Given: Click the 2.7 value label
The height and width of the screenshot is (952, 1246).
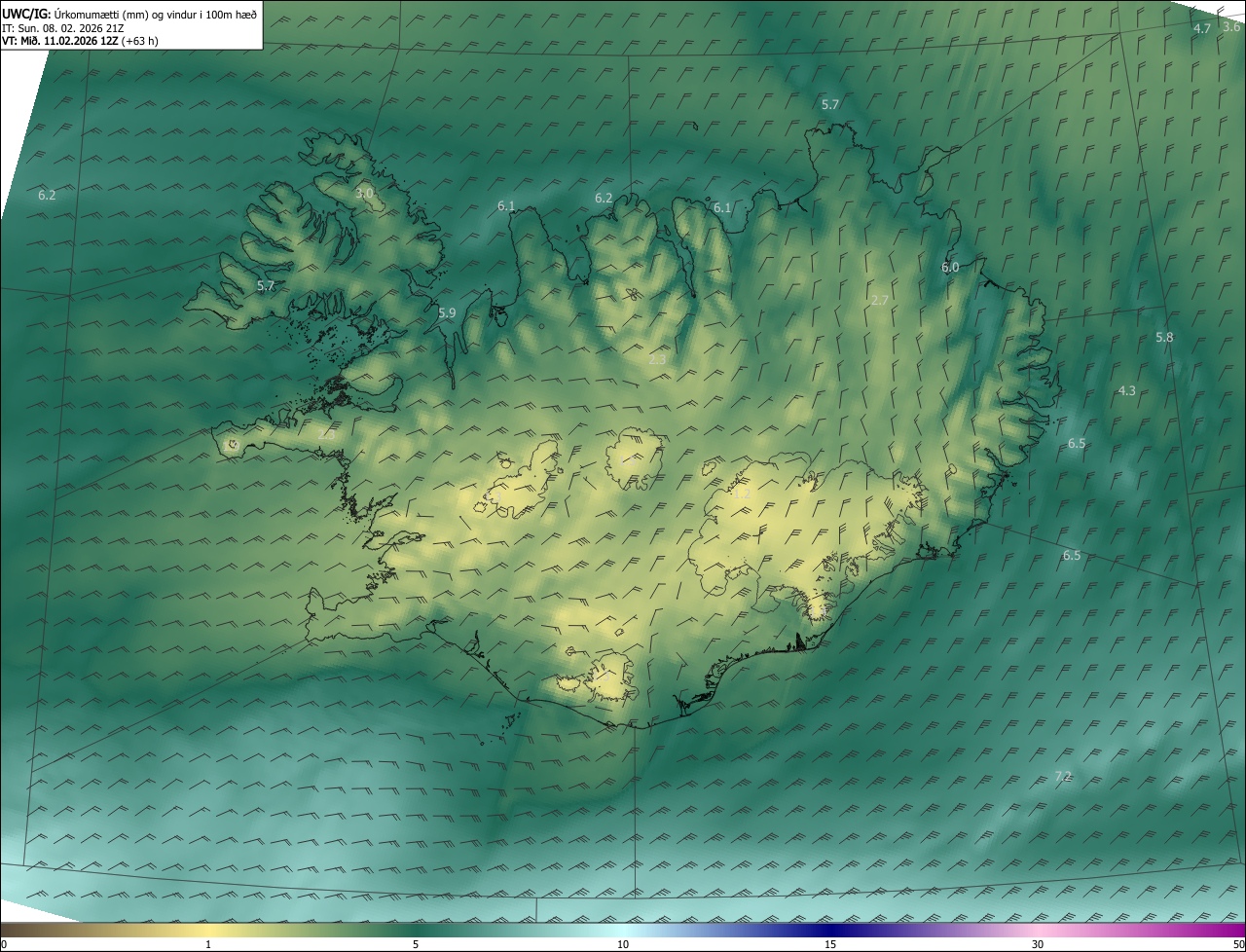Looking at the screenshot, I should pyautogui.click(x=880, y=300).
